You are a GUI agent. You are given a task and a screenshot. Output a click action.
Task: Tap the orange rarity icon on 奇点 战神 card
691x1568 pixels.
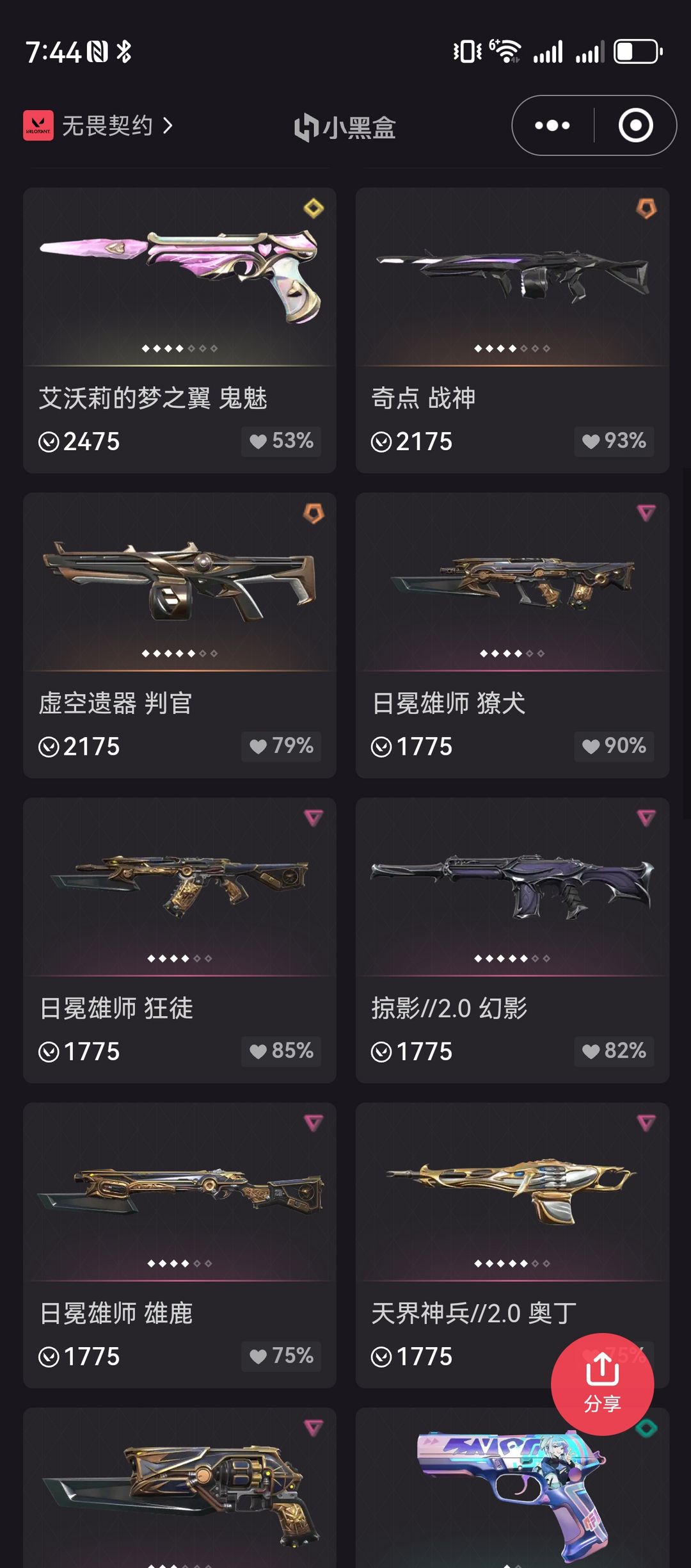[x=646, y=208]
